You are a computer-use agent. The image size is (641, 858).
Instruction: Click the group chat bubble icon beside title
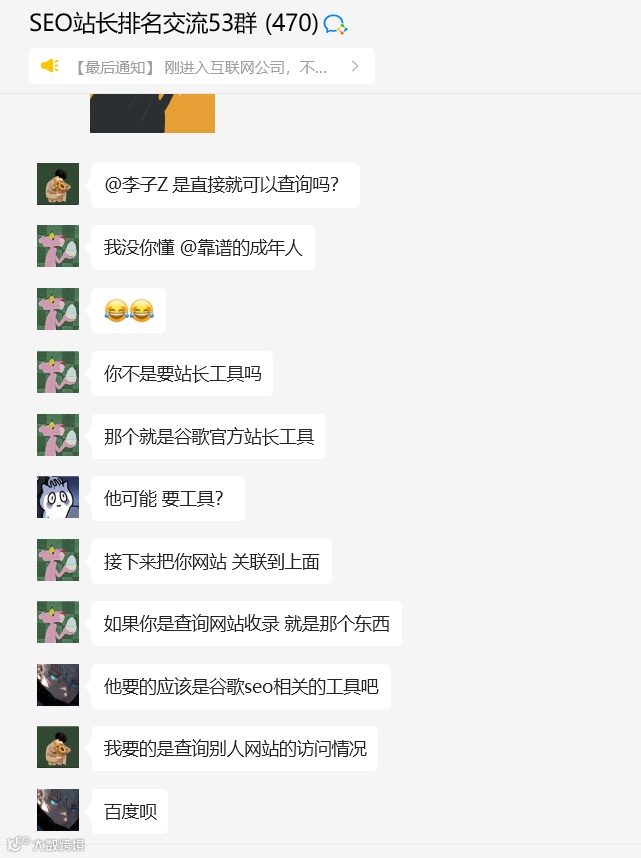coord(335,25)
